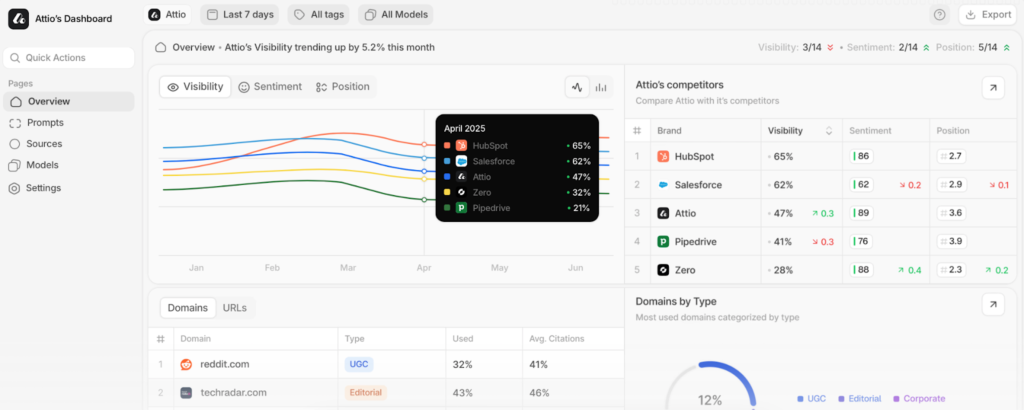Expand Attio's competitors panel arrow icon

click(x=992, y=88)
